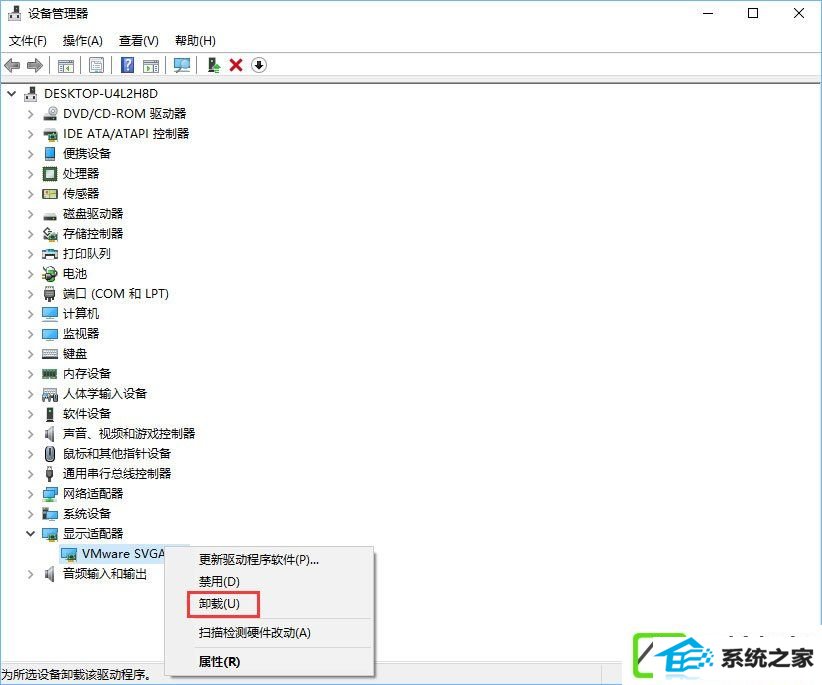
Task: Choose 扫描检测硬件改动(A) in context menu
Action: tap(269, 633)
